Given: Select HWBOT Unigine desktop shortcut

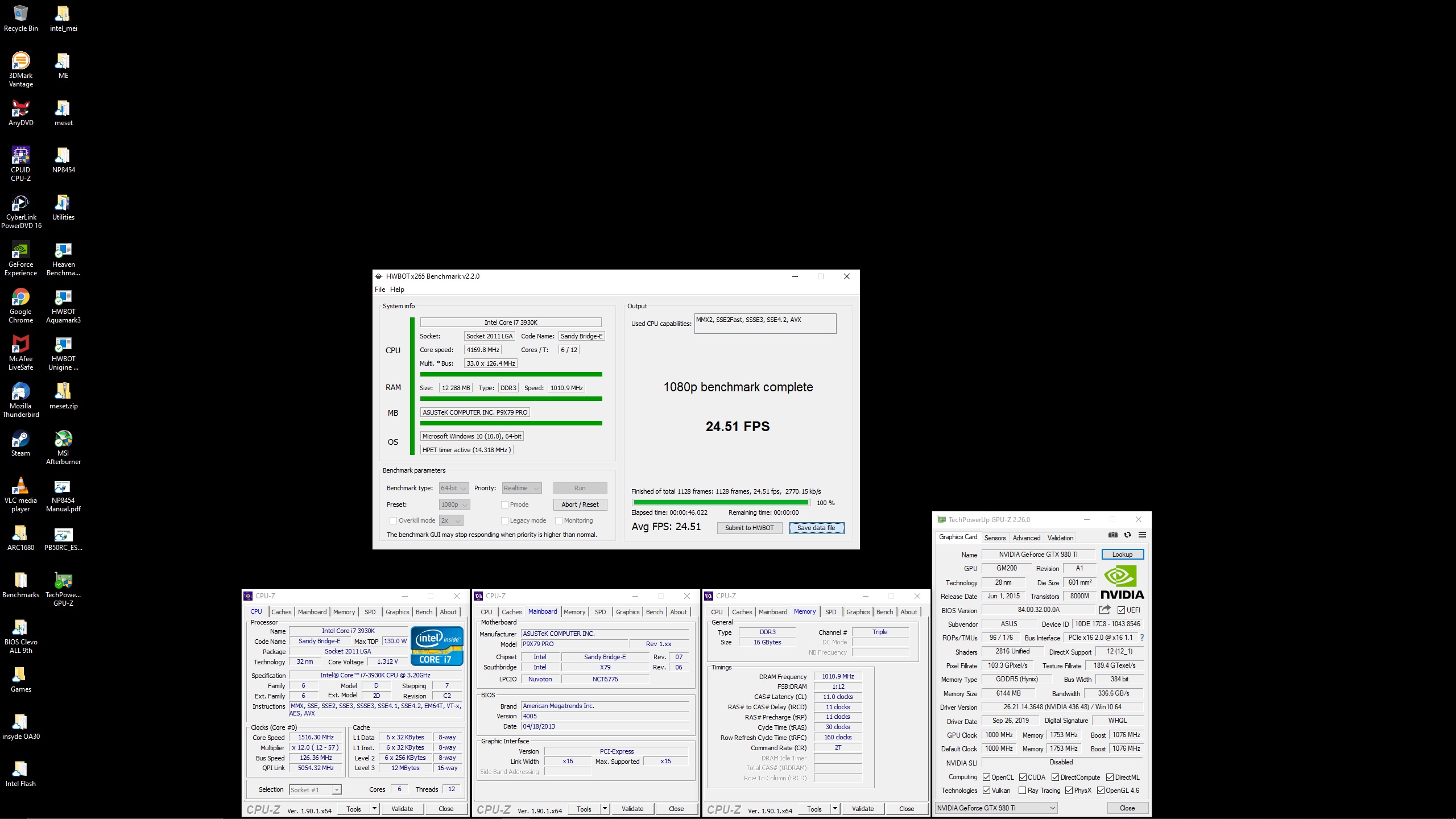Looking at the screenshot, I should click(x=63, y=353).
